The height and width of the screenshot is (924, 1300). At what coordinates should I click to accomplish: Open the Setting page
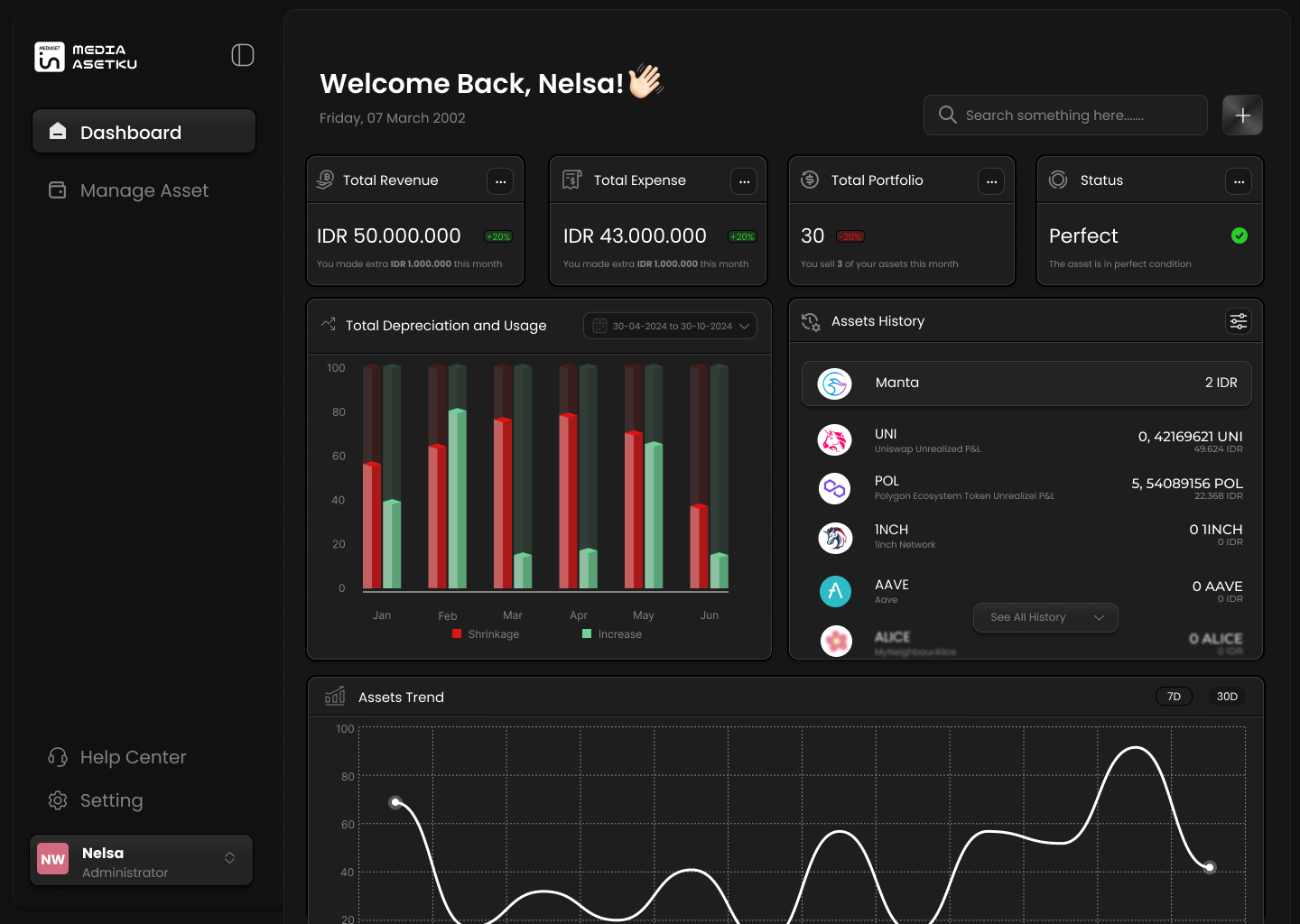coord(111,800)
